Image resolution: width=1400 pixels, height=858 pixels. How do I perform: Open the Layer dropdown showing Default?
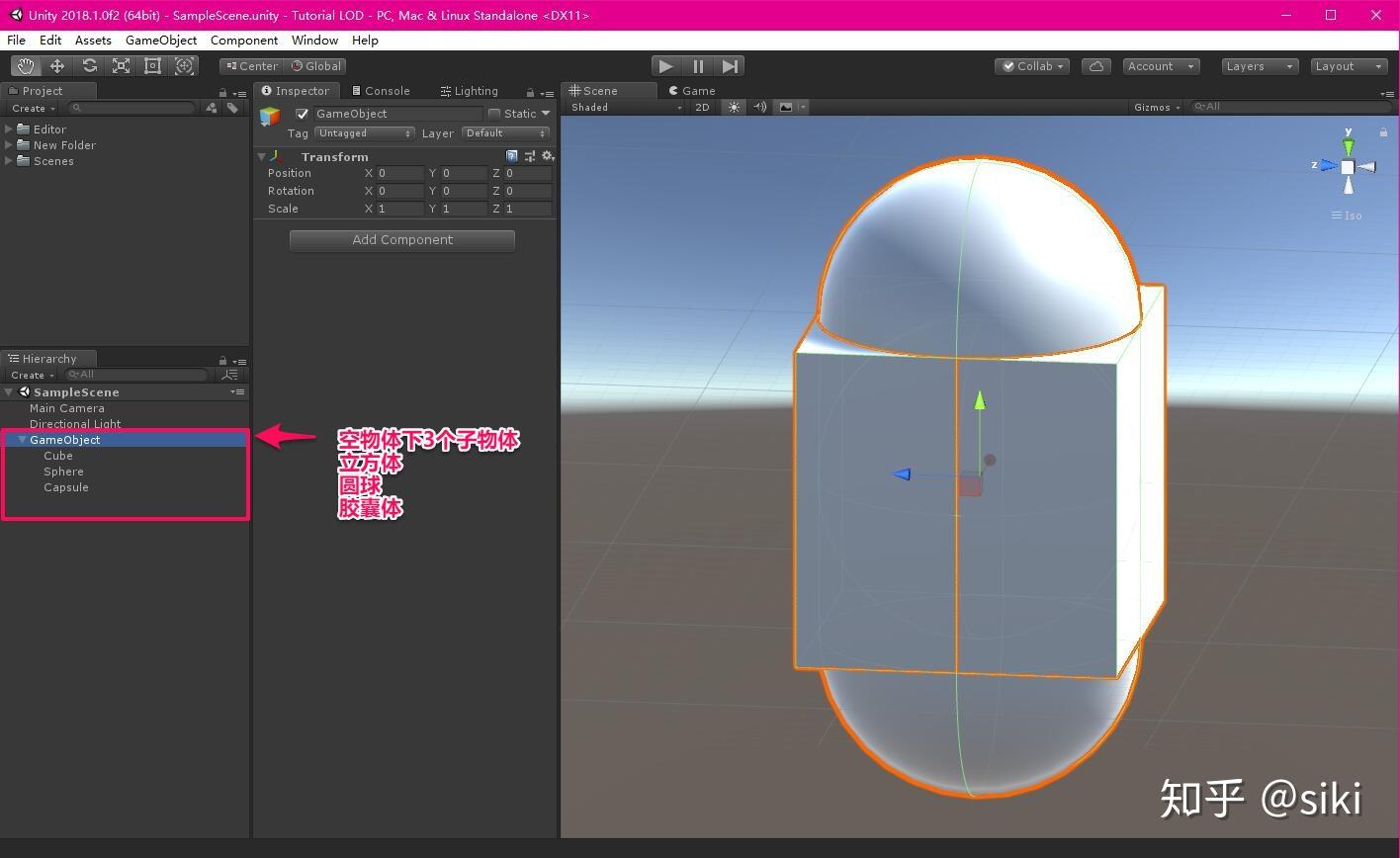(505, 132)
